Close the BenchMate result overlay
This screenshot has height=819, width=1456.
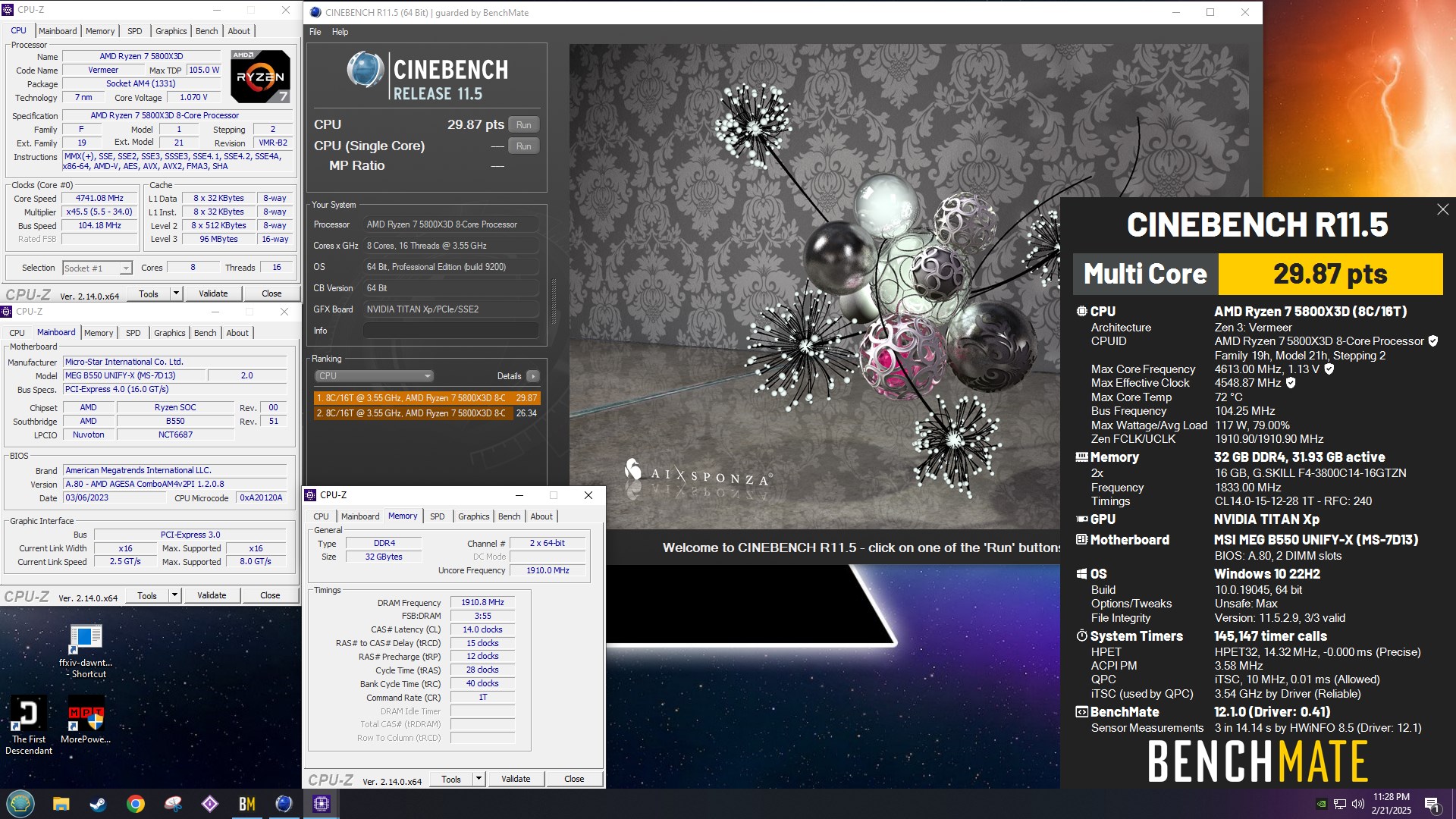click(1442, 209)
